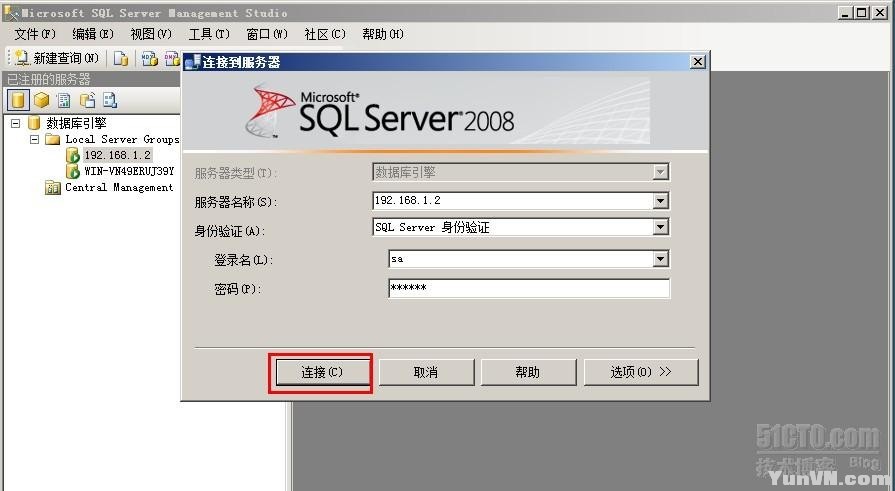Image resolution: width=895 pixels, height=491 pixels.
Task: Click the 连接到服务器 dialog title icon
Action: (x=192, y=62)
